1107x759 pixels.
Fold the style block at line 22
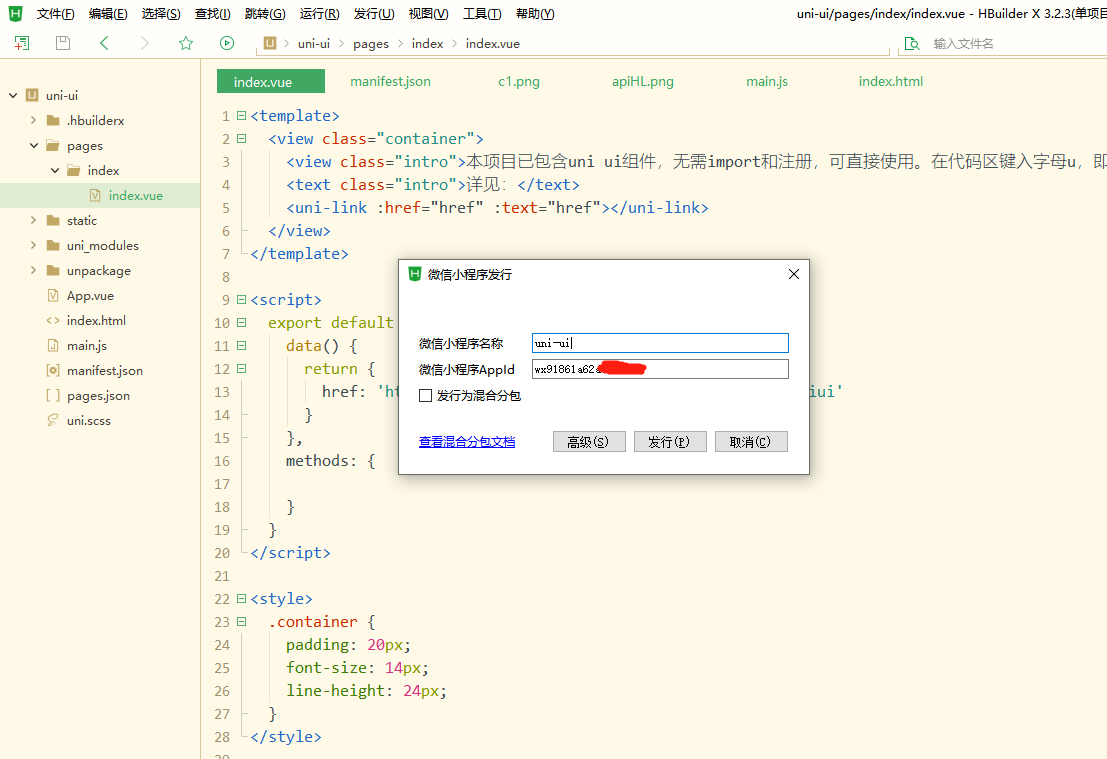tap(241, 599)
